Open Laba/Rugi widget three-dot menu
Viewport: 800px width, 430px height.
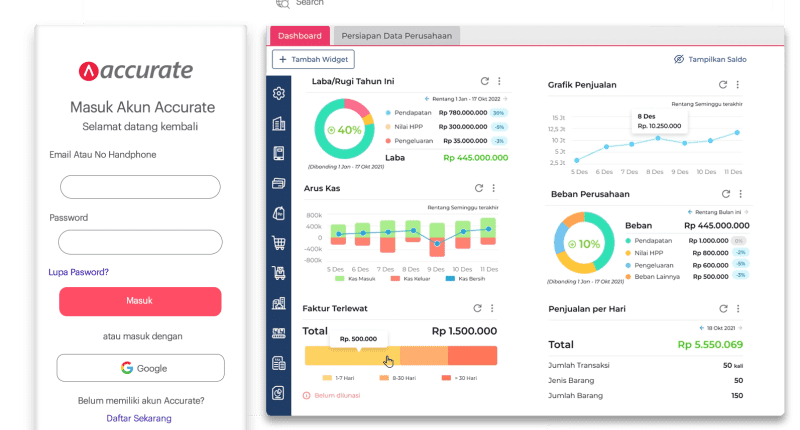tap(499, 81)
